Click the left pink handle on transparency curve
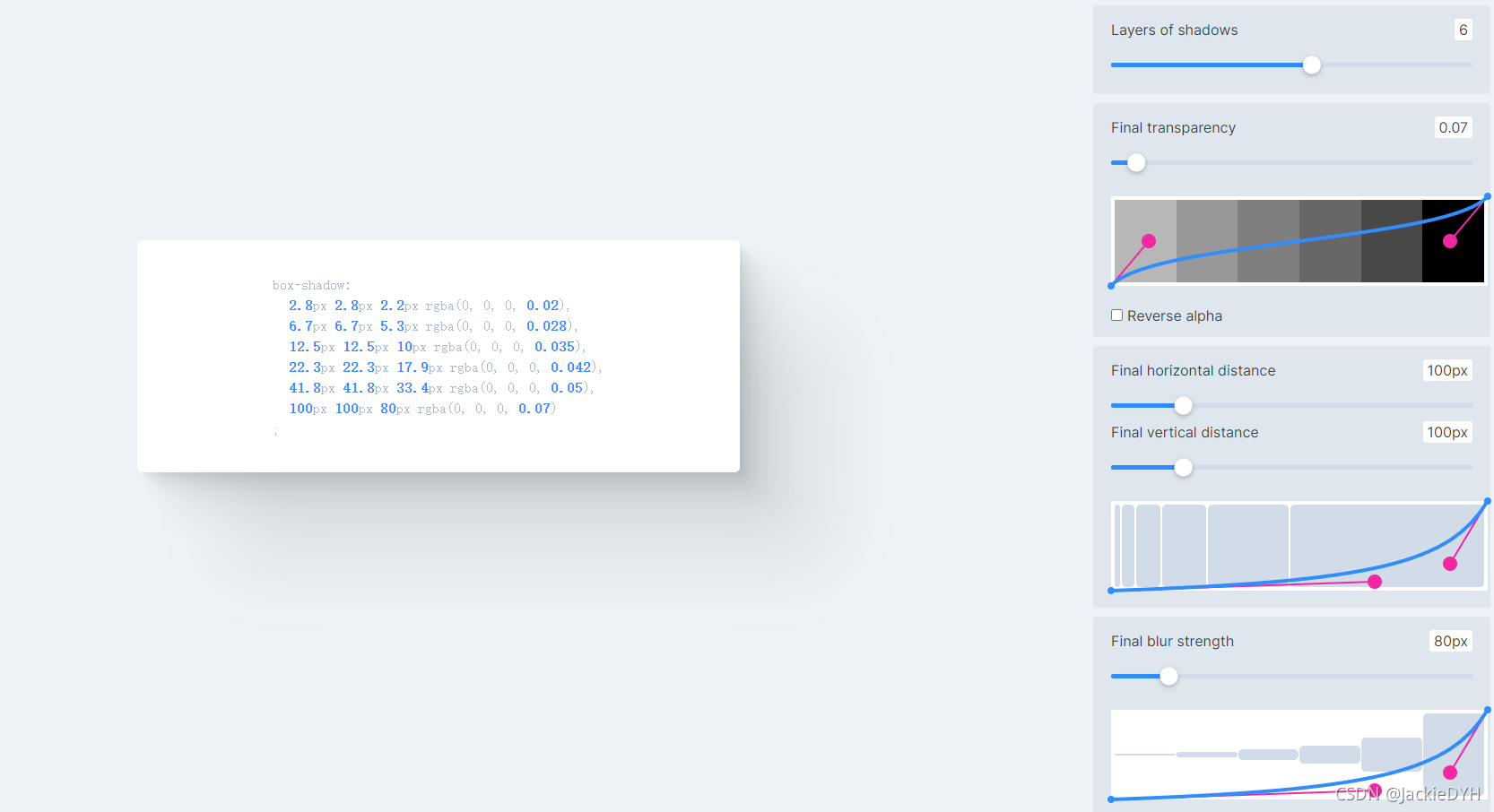1494x812 pixels. (x=1149, y=241)
